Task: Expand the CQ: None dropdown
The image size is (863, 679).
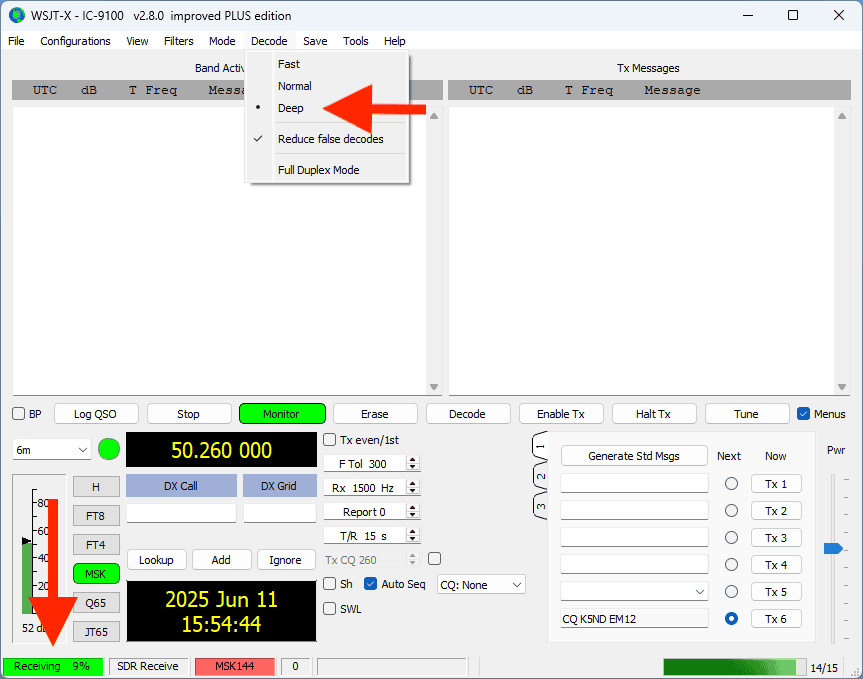Action: pyautogui.click(x=480, y=584)
